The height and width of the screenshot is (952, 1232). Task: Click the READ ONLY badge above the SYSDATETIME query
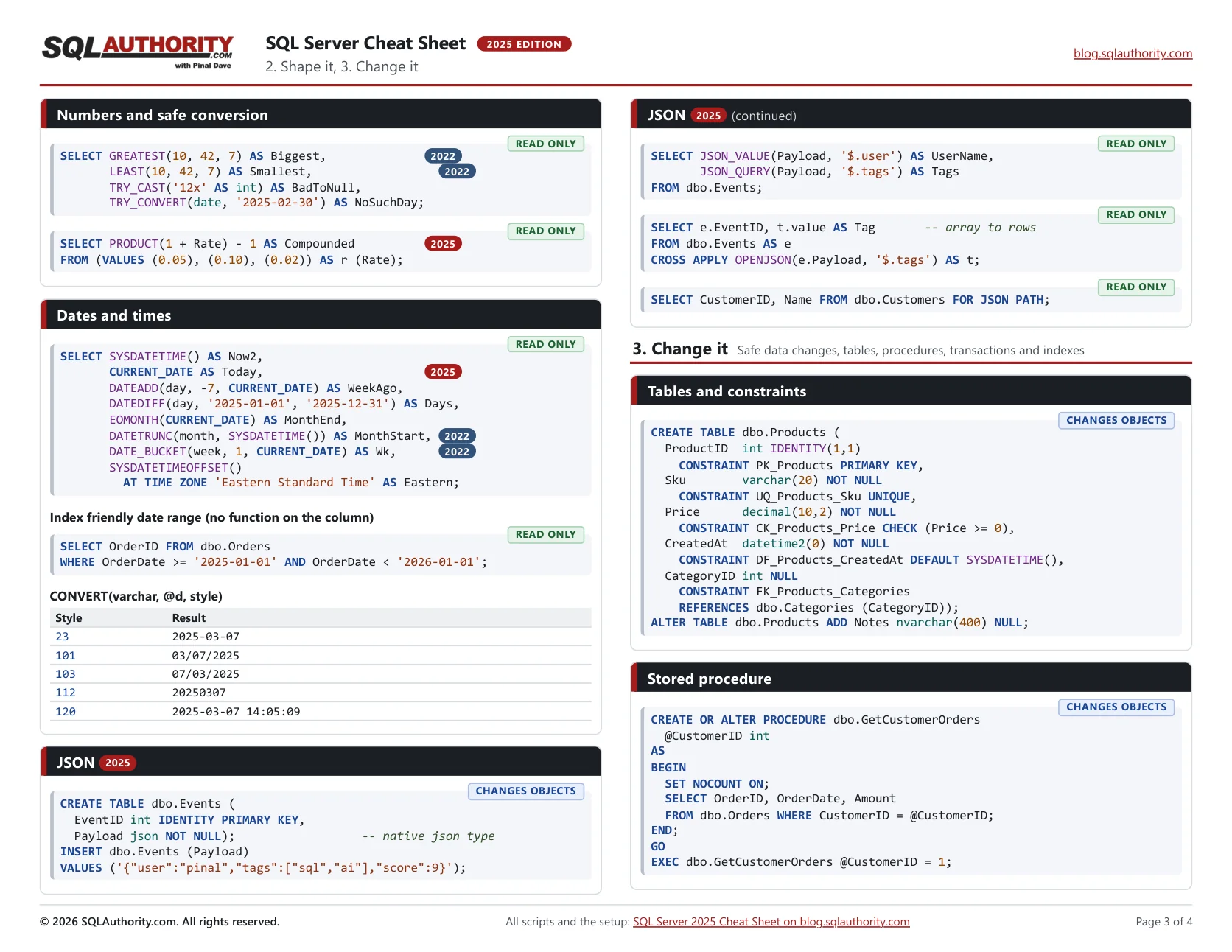click(x=545, y=344)
